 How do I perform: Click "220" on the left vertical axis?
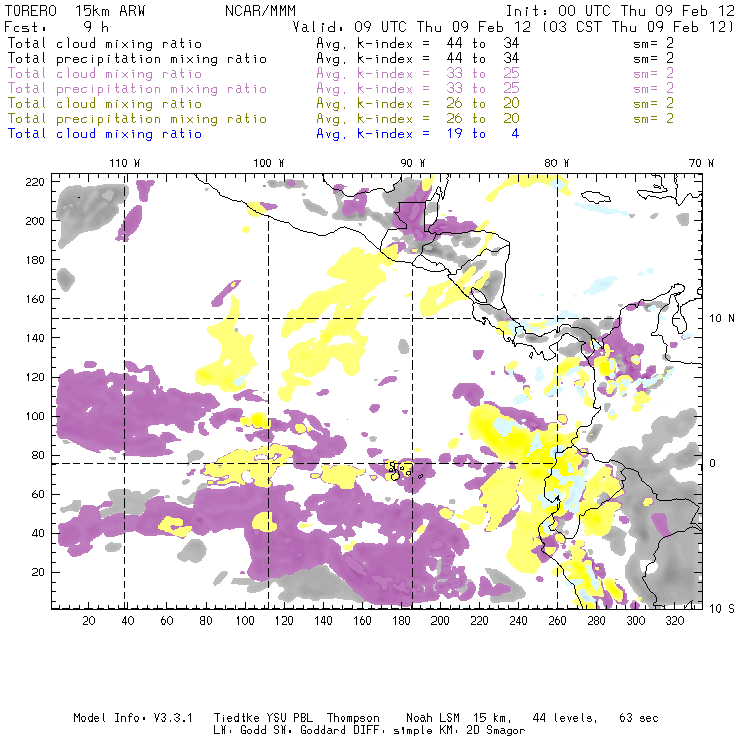click(35, 182)
